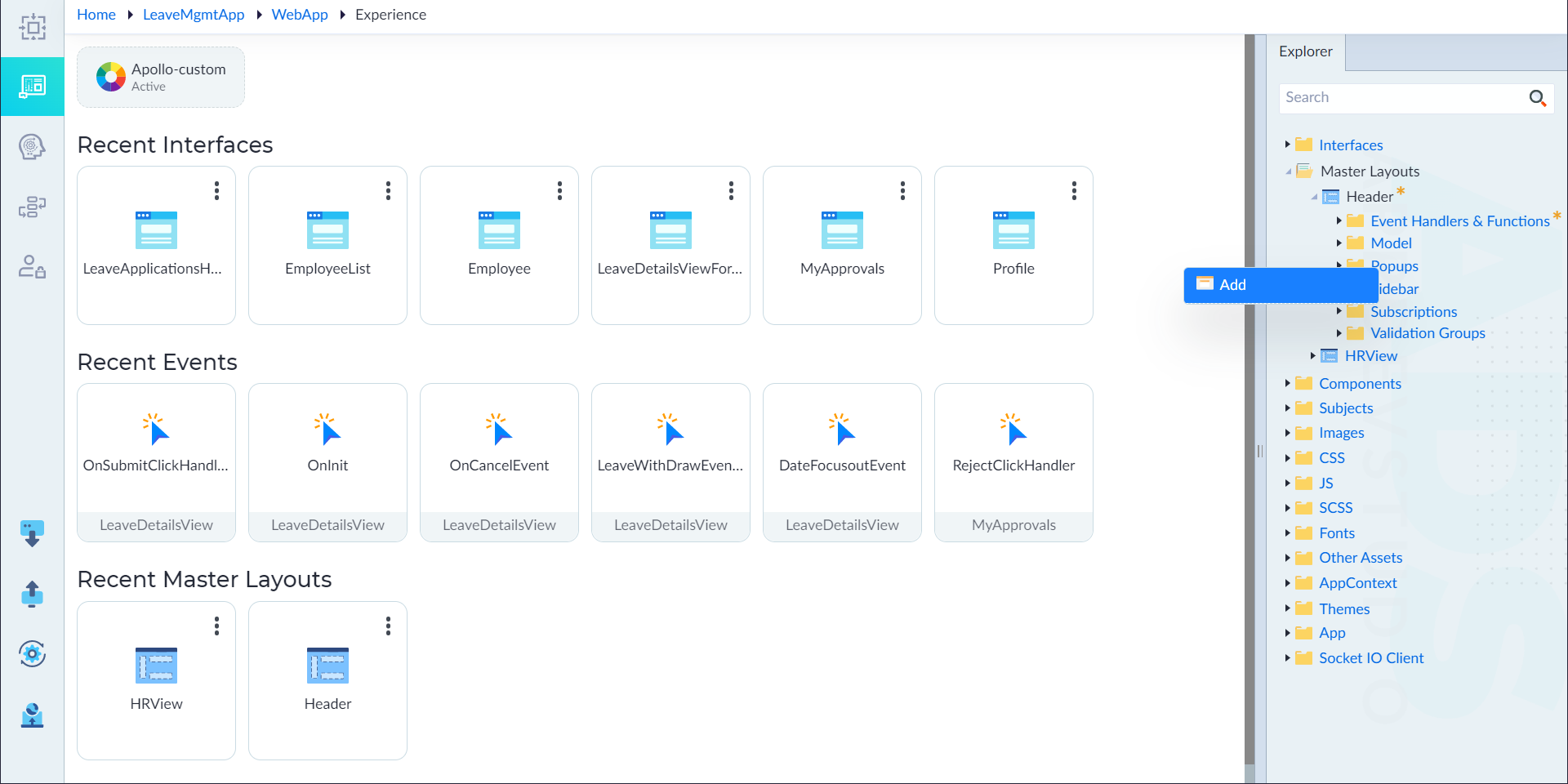Click the import download arrow icon

32,533
